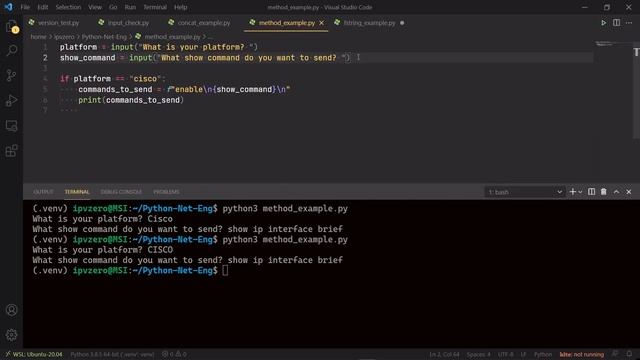Close the terminal panel
The width and height of the screenshot is (640, 360).
(629, 192)
